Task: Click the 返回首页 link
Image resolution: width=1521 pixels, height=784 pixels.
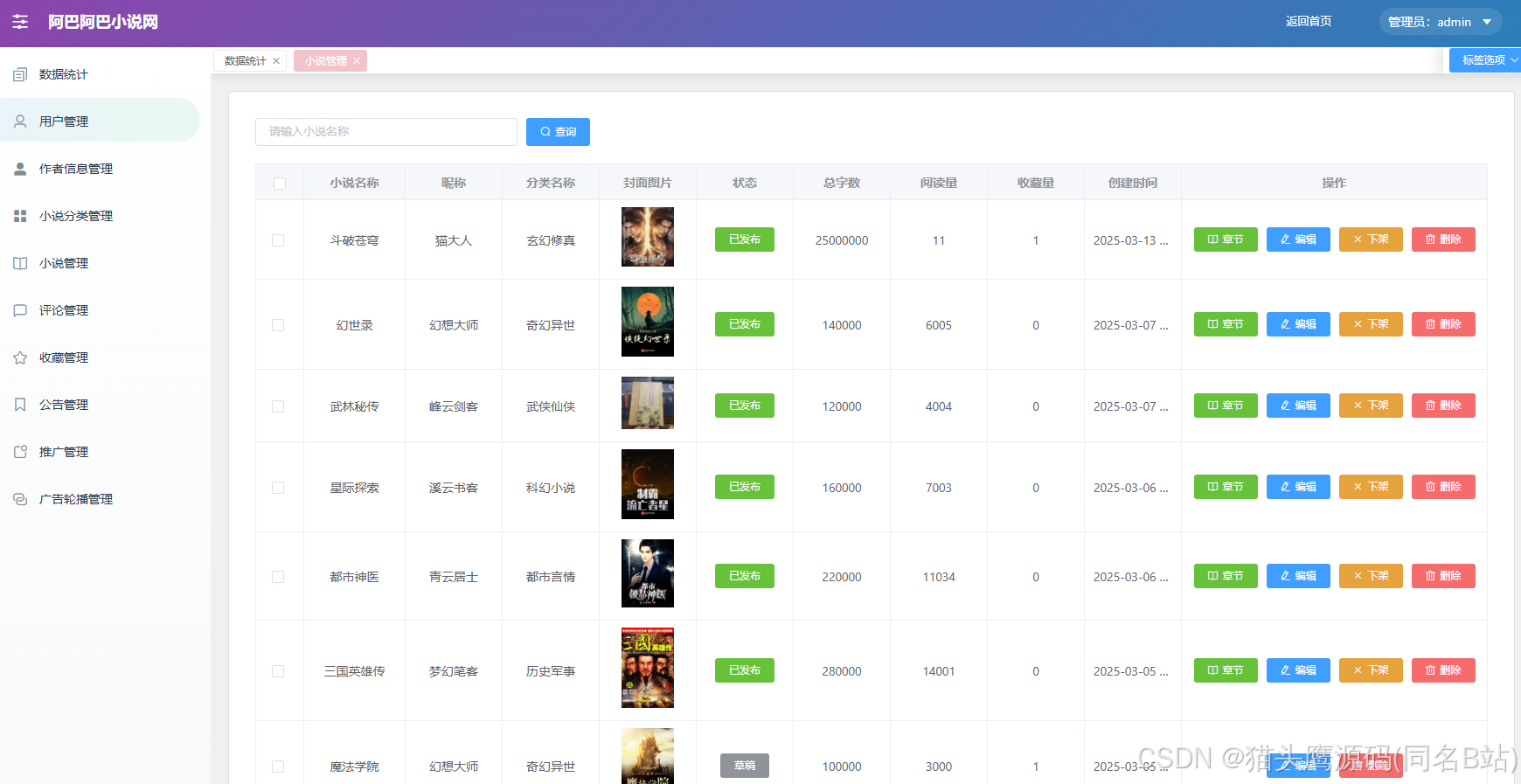Action: pos(1309,22)
